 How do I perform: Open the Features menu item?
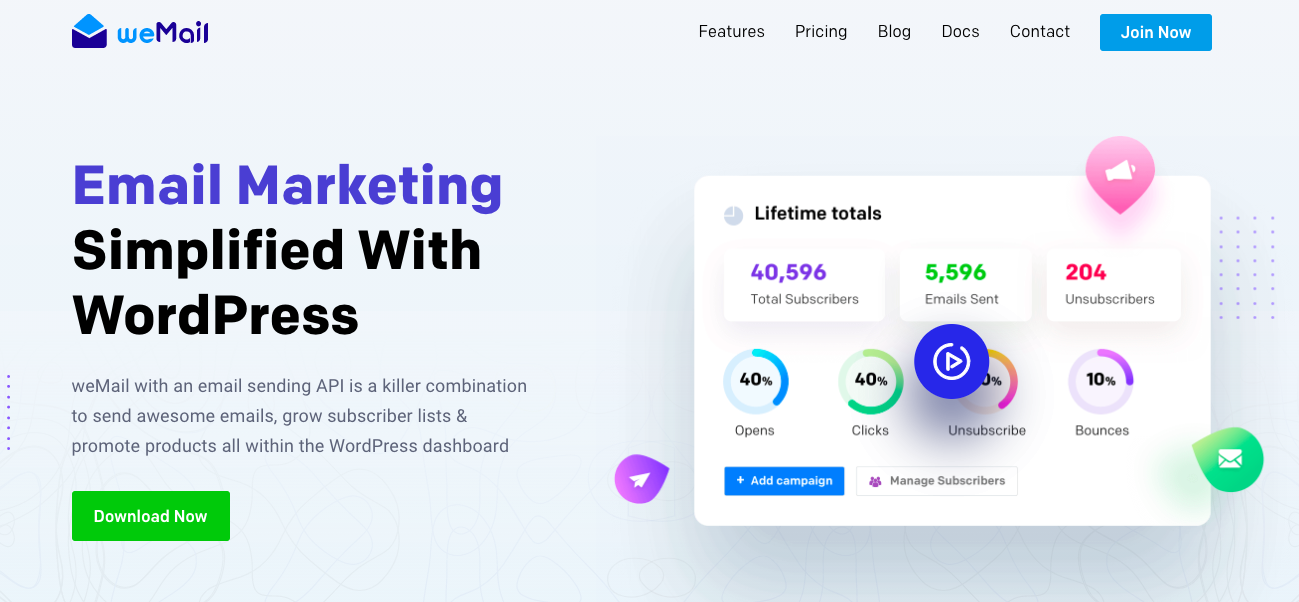click(731, 32)
